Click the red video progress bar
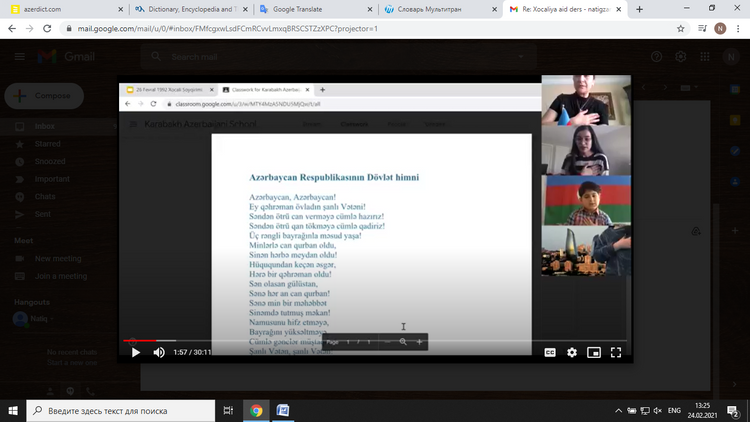Viewport: 750px width, 422px height. (140, 341)
